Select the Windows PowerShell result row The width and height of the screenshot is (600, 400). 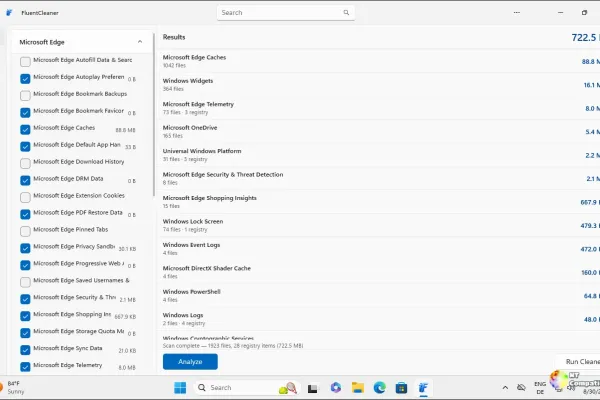click(x=381, y=295)
